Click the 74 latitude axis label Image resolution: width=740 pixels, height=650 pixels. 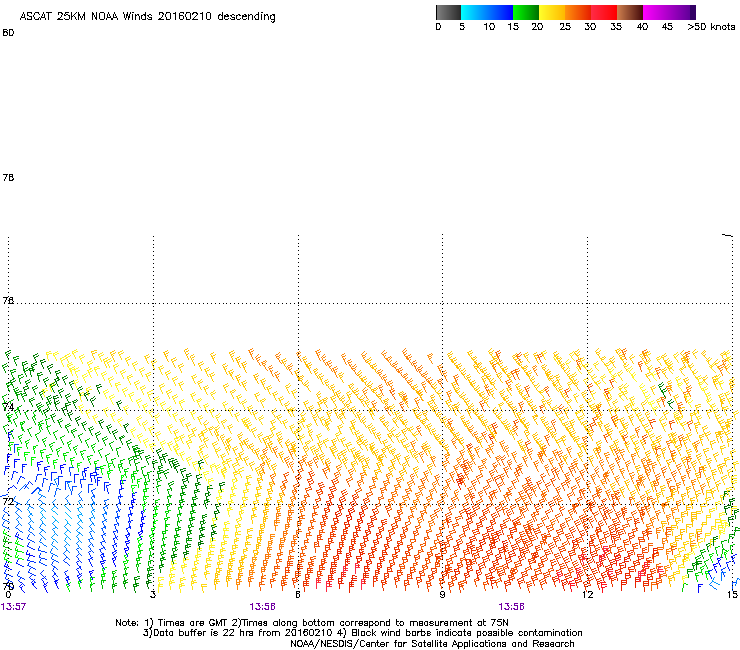point(8,407)
